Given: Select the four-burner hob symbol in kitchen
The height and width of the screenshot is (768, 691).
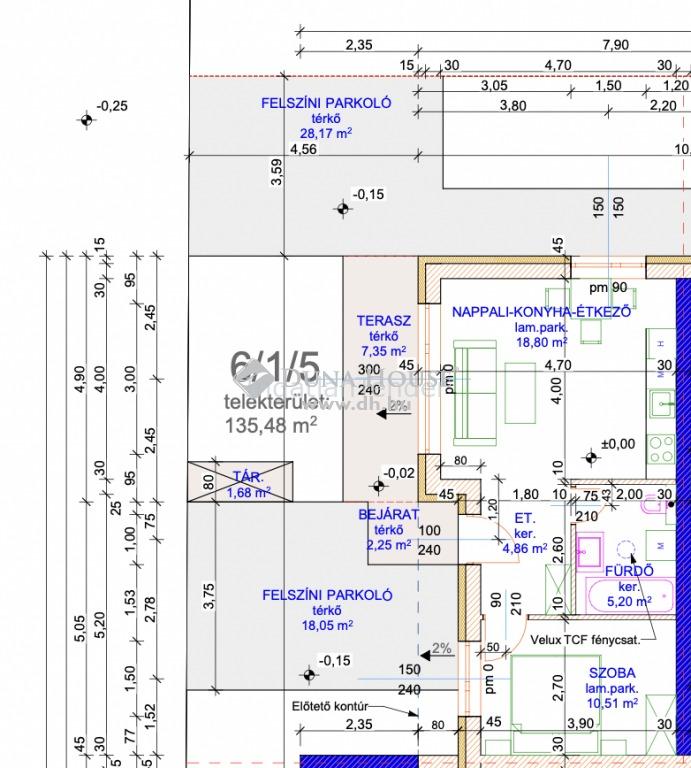Looking at the screenshot, I should [x=661, y=450].
